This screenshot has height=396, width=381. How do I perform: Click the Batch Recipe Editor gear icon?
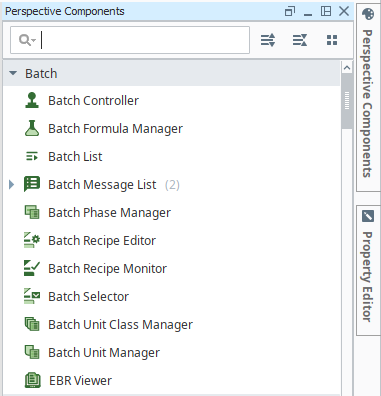point(32,240)
